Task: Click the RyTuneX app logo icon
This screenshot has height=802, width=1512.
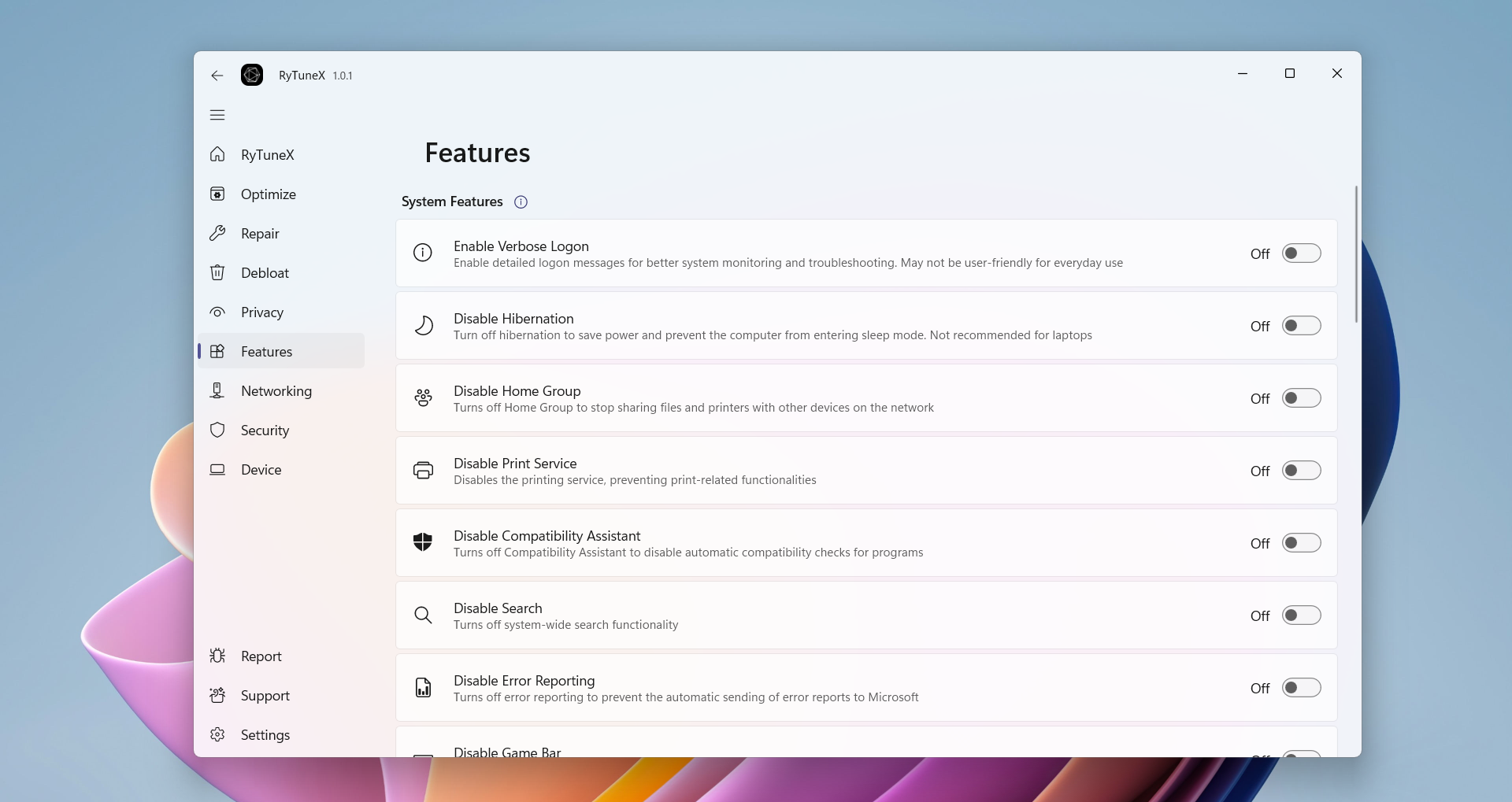Action: pos(252,75)
